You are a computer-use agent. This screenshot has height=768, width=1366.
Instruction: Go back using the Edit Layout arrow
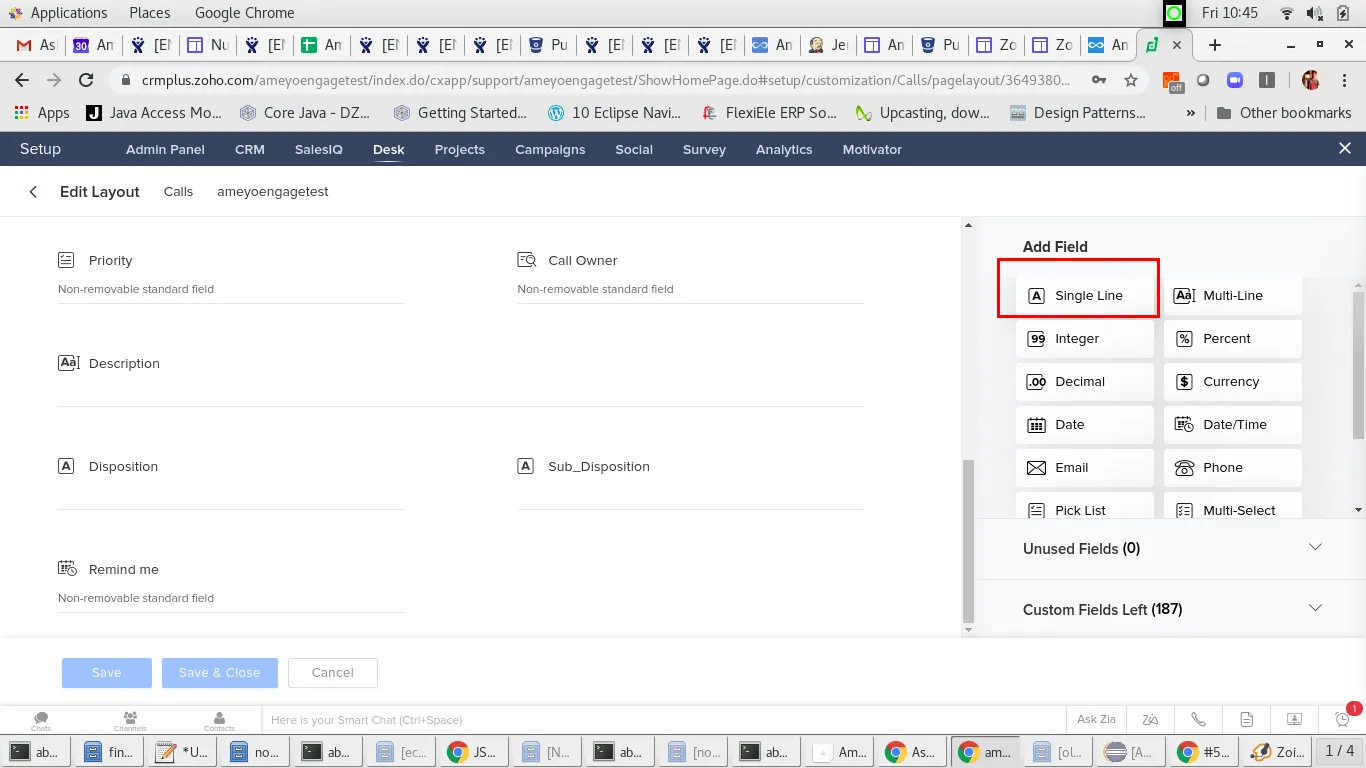click(33, 192)
